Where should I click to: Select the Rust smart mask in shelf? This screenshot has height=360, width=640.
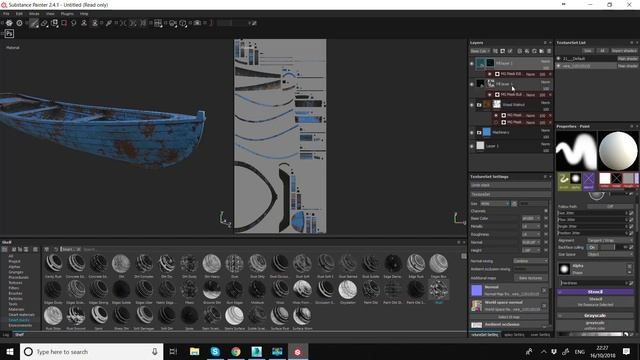click(438, 290)
